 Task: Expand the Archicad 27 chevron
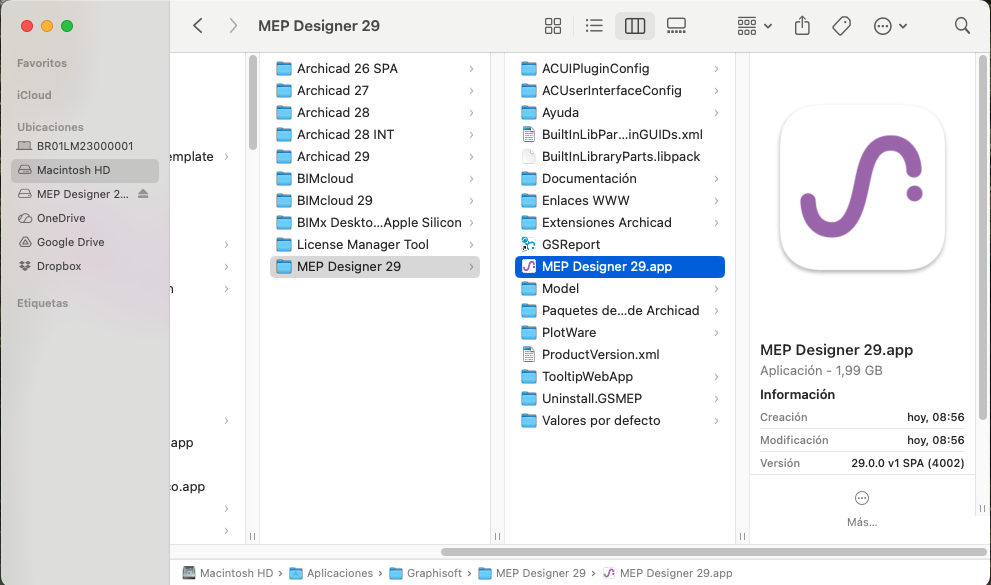471,90
